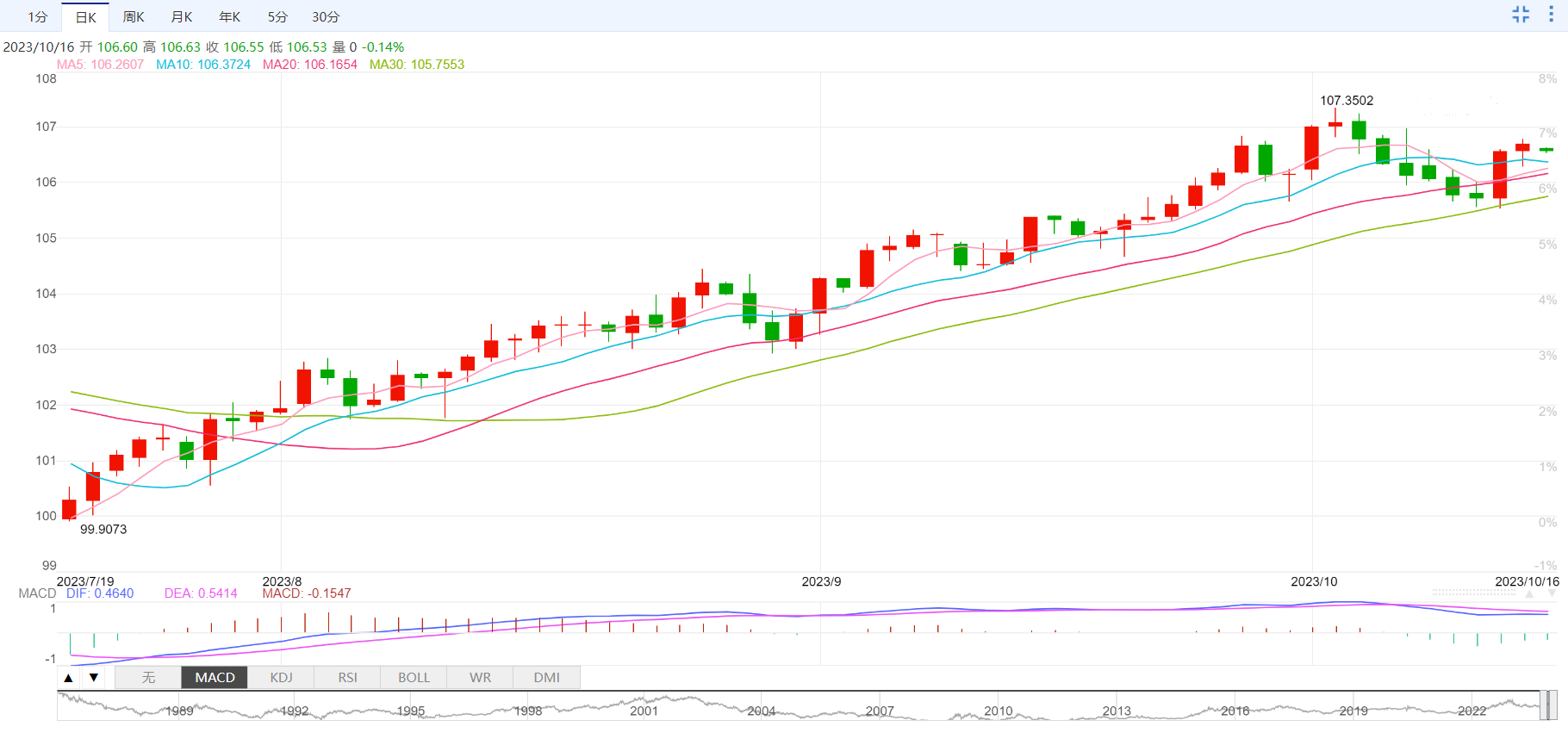Click the overview timeline near 1998
The height and width of the screenshot is (739, 1568).
[x=528, y=711]
